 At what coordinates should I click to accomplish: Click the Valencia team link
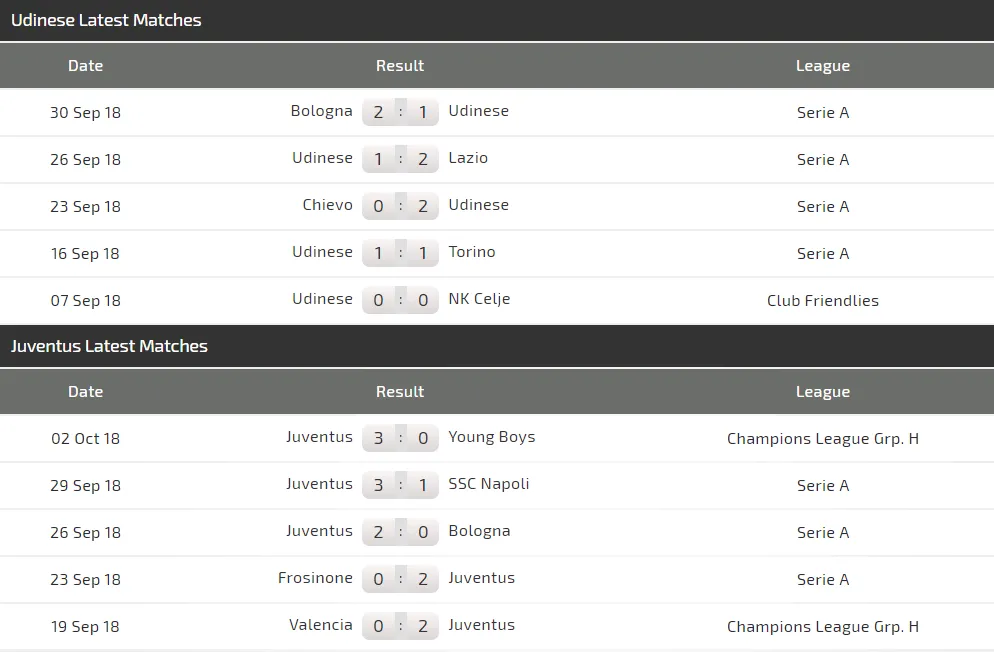pos(320,625)
